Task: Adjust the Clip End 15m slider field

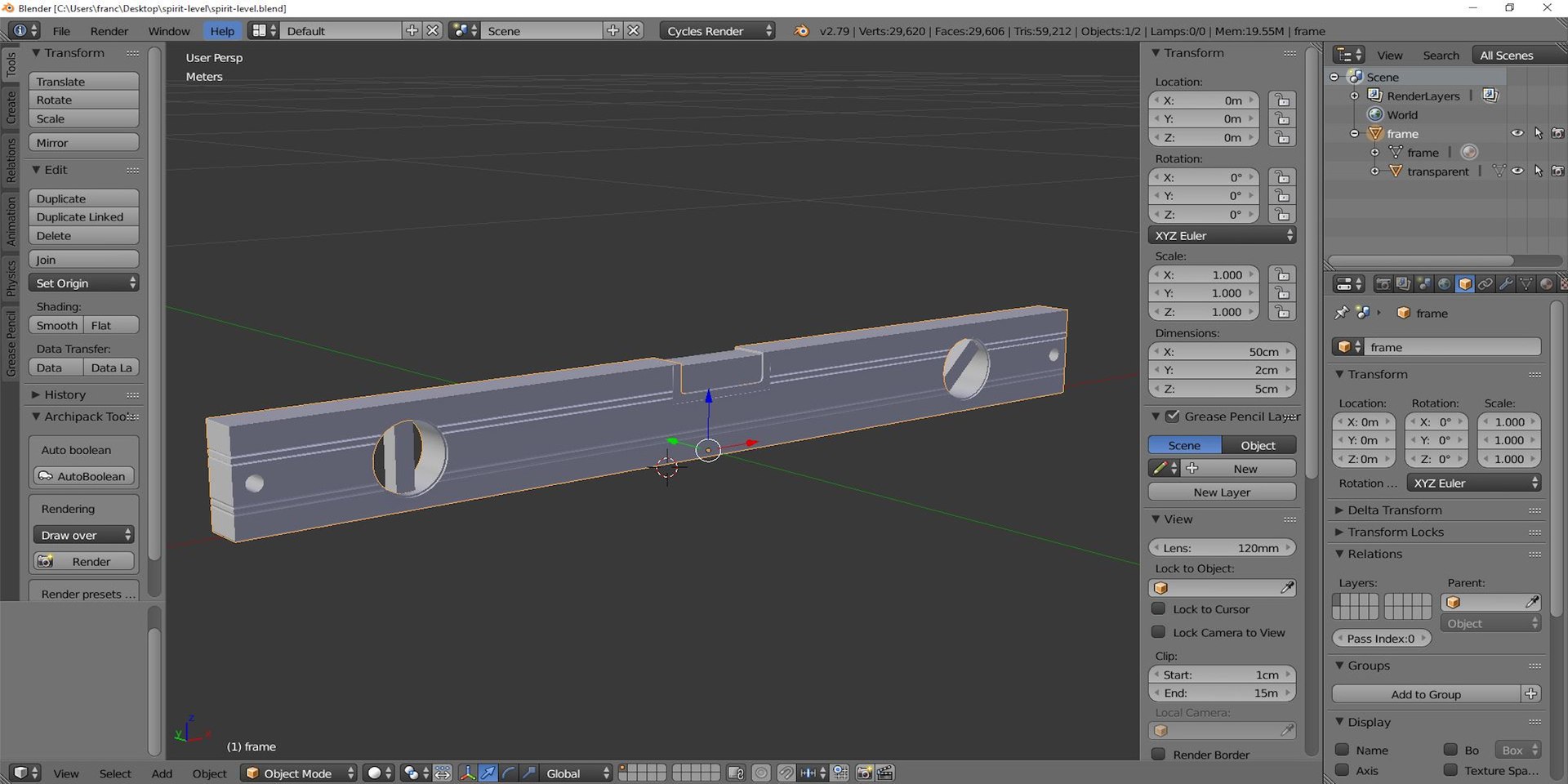Action: coord(1222,693)
